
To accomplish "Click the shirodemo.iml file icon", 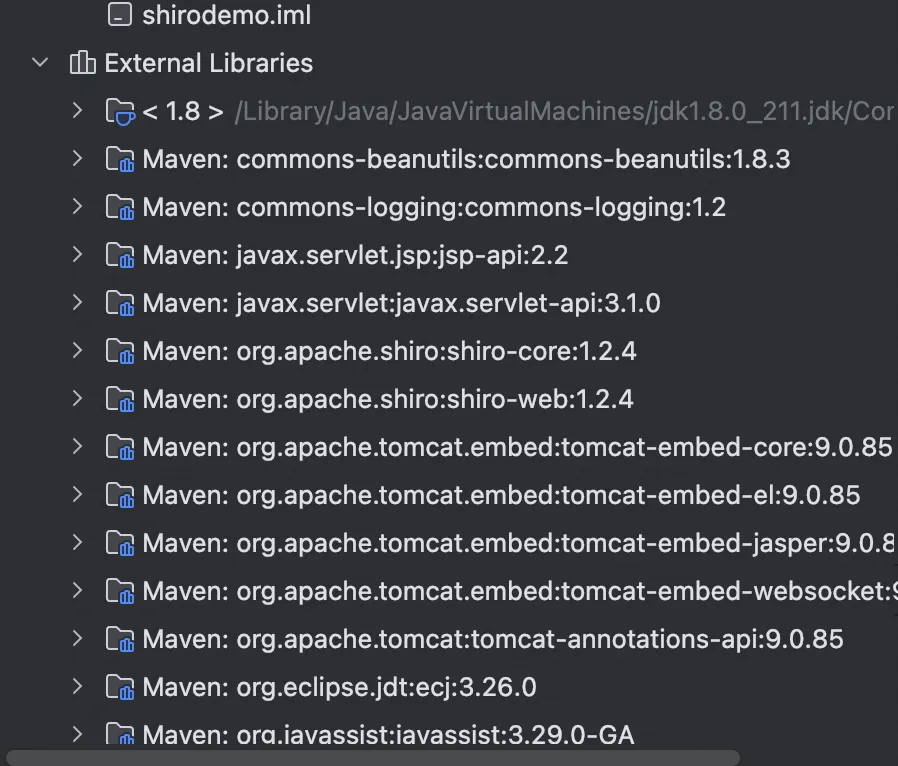I will 119,15.
